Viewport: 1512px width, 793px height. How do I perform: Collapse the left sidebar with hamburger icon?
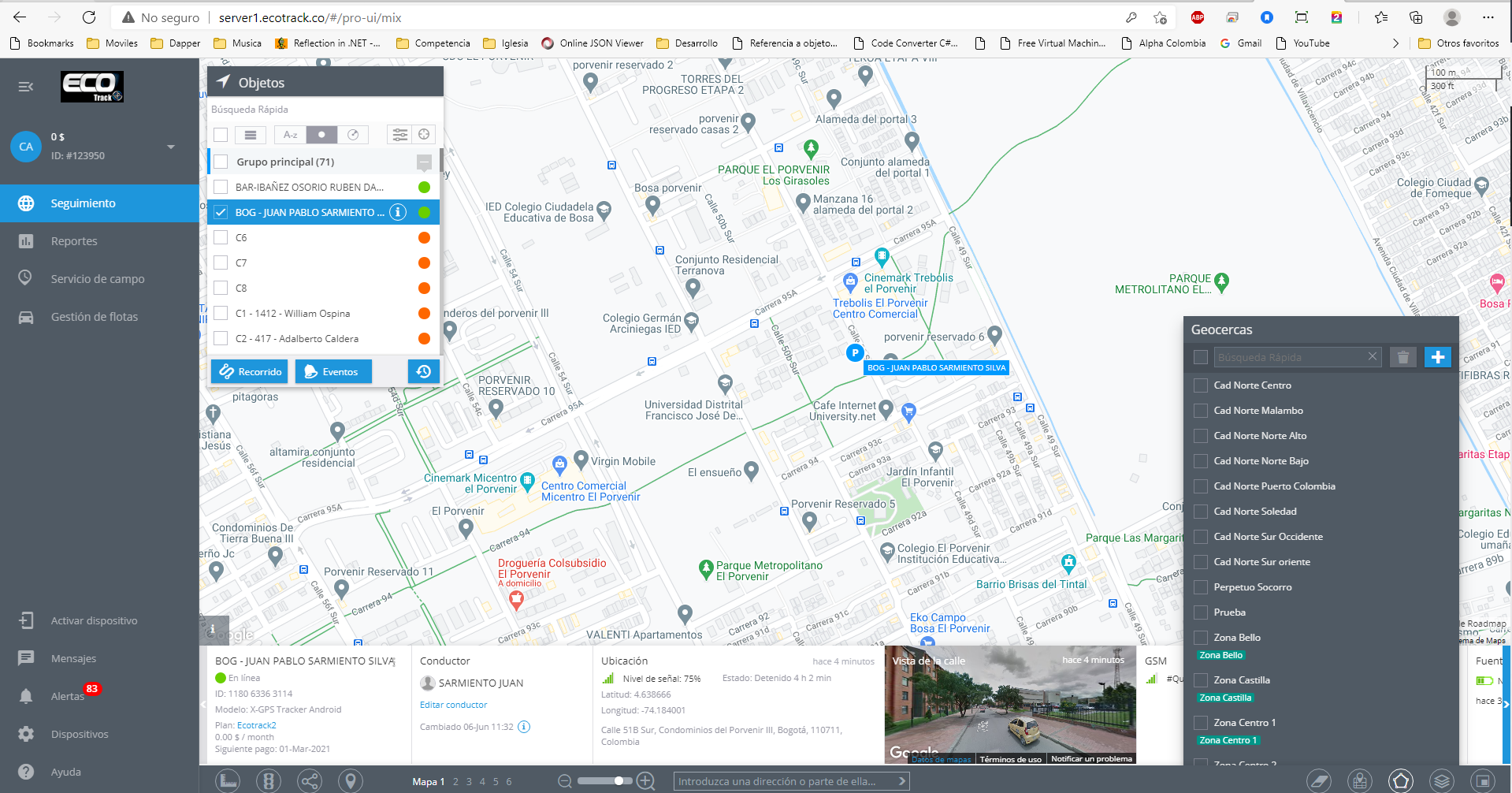(26, 87)
